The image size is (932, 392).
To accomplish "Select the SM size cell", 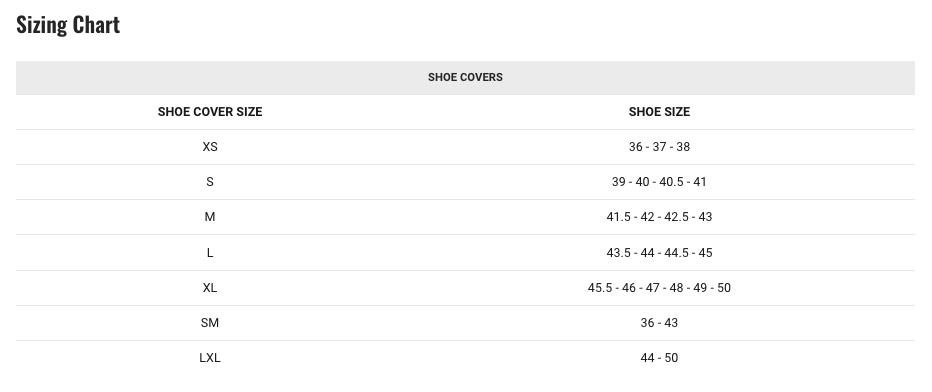I will 210,323.
